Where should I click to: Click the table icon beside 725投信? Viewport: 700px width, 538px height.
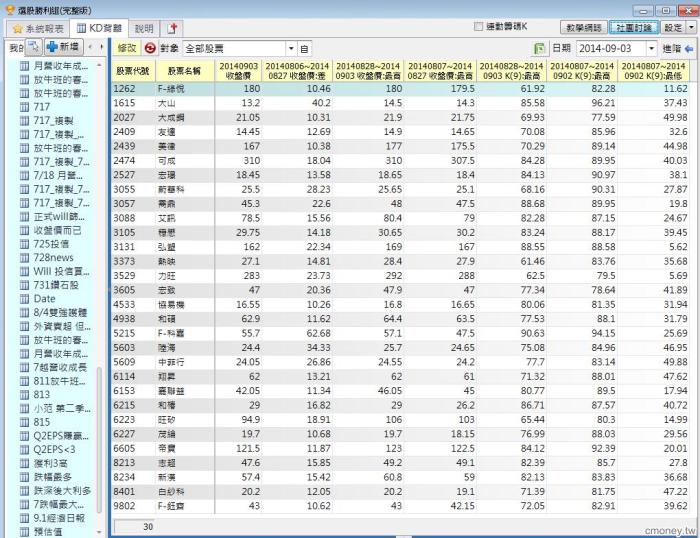[x=25, y=244]
